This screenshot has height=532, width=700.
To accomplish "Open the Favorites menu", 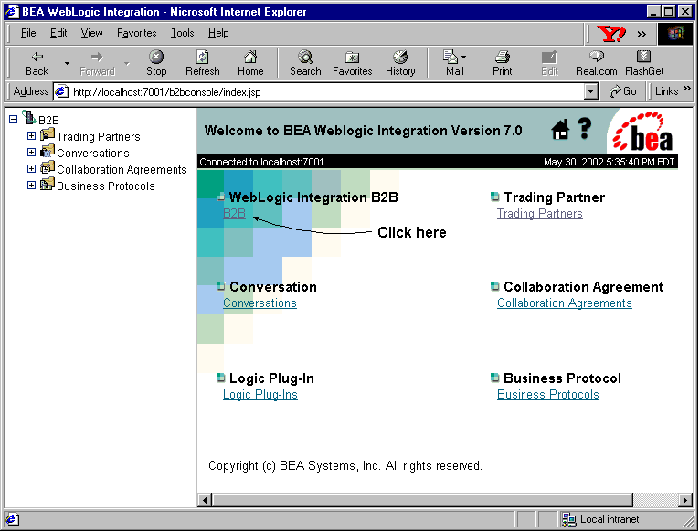I will [137, 33].
